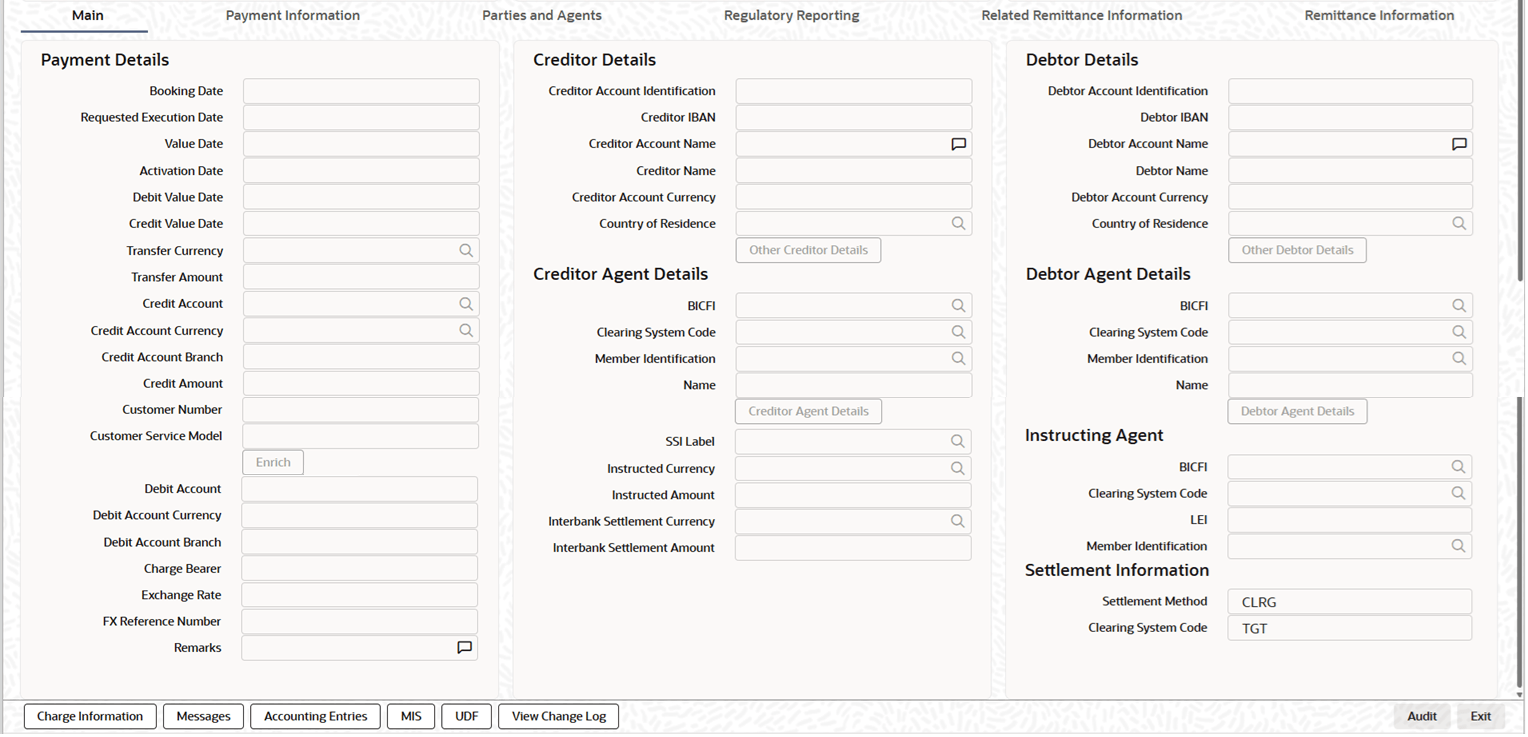
Task: Open the Transfer Currency lookup search icon
Action: pyautogui.click(x=466, y=251)
